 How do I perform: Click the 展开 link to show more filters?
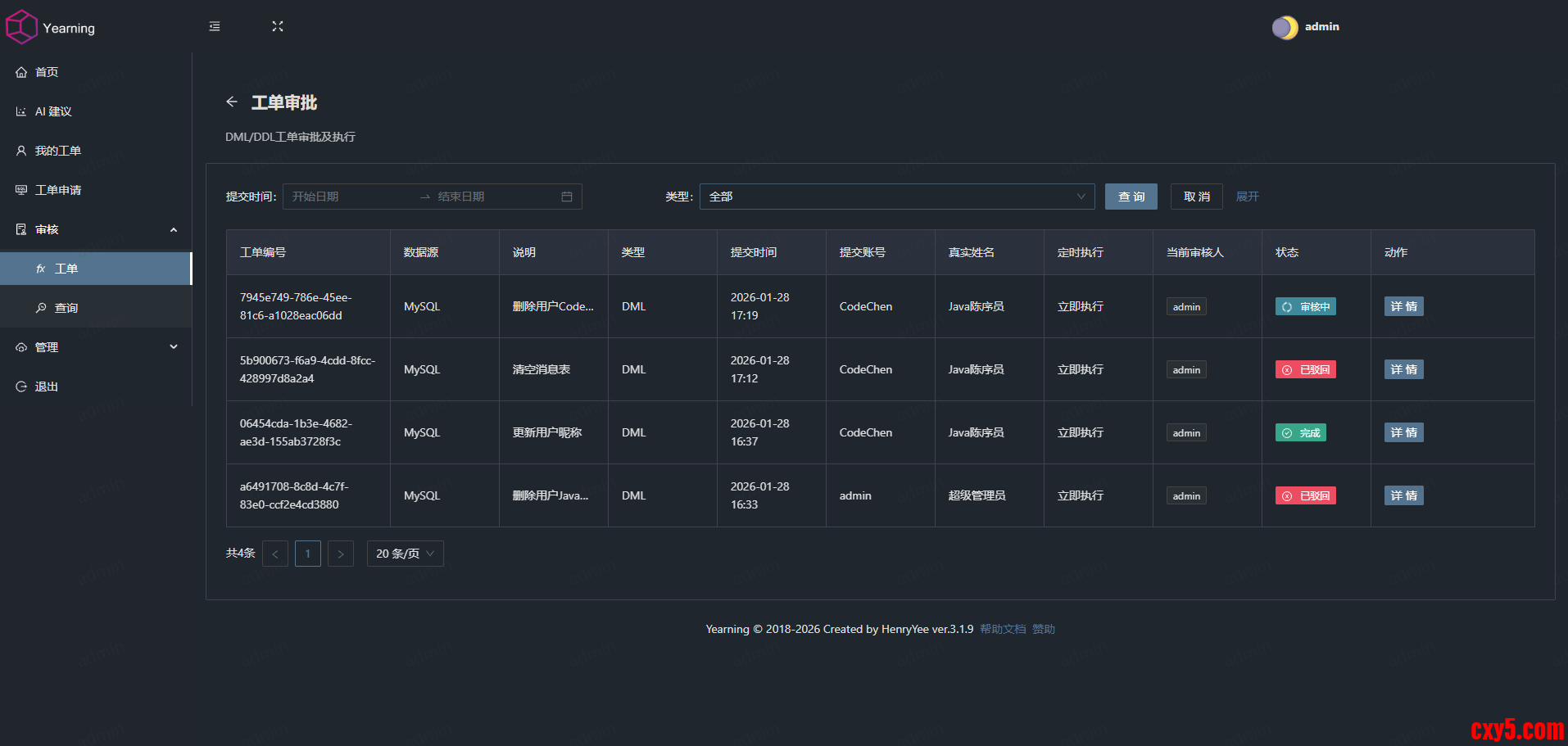tap(1247, 197)
